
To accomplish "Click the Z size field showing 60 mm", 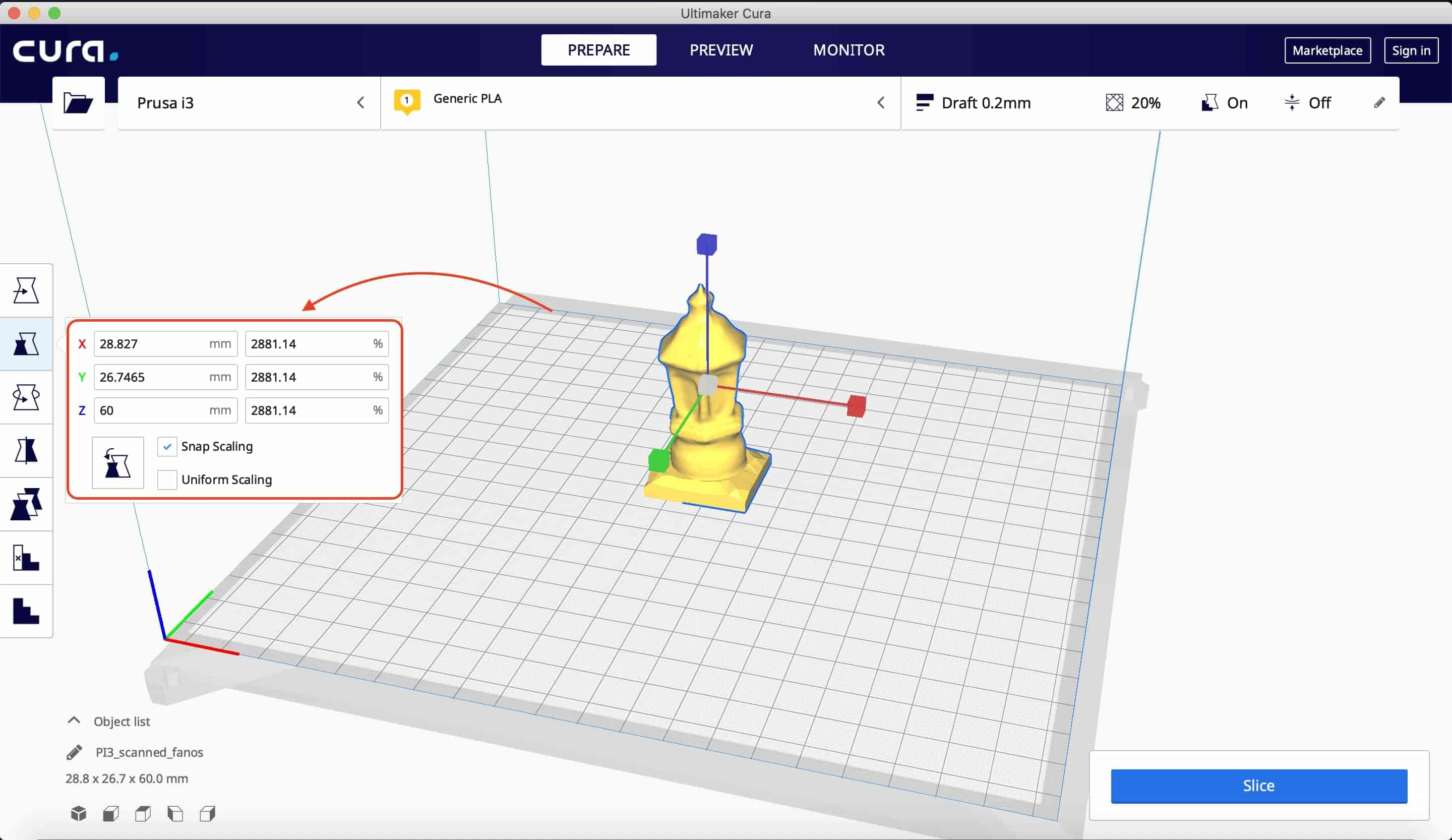I will [x=165, y=411].
